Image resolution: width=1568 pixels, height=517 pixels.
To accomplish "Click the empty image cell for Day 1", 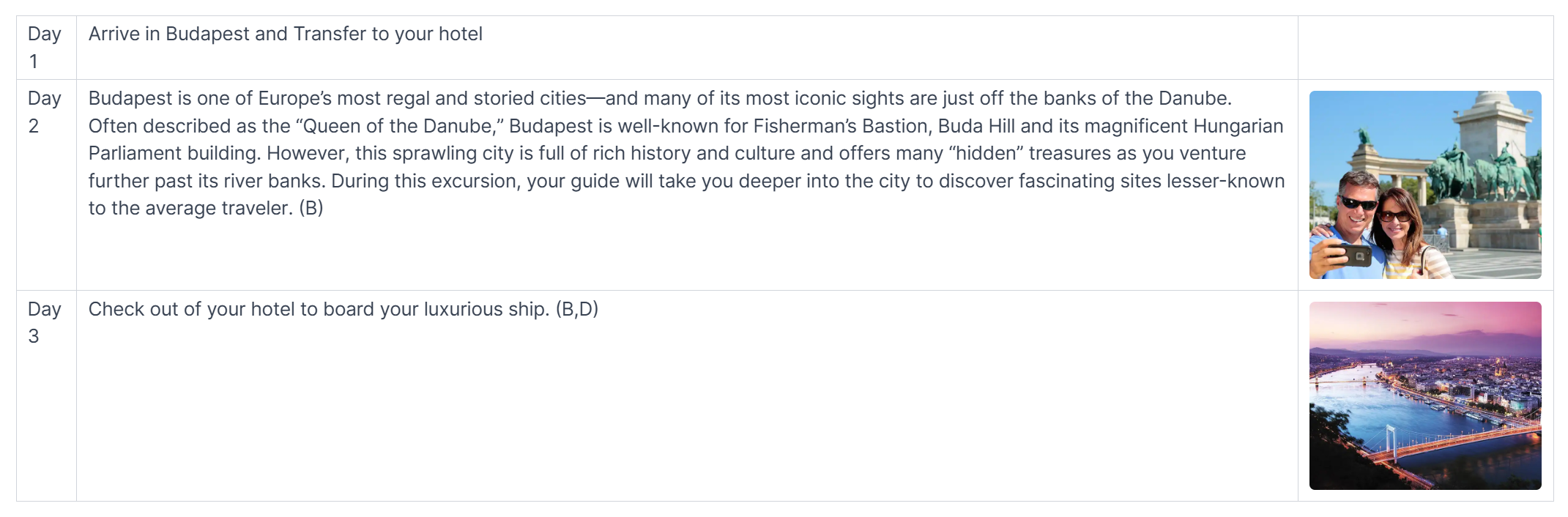I will [x=1424, y=48].
